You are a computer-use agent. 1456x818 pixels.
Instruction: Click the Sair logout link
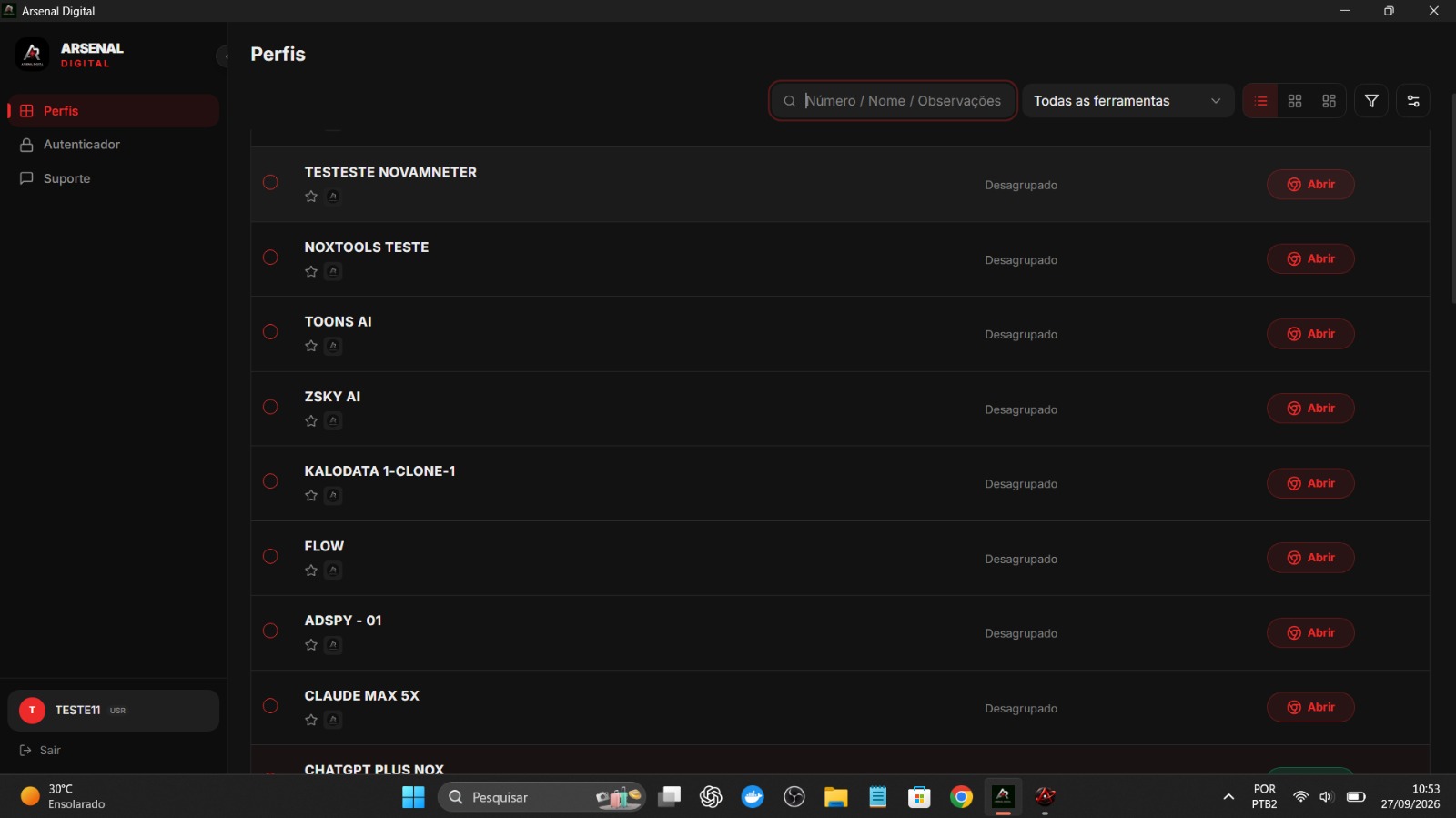point(40,751)
